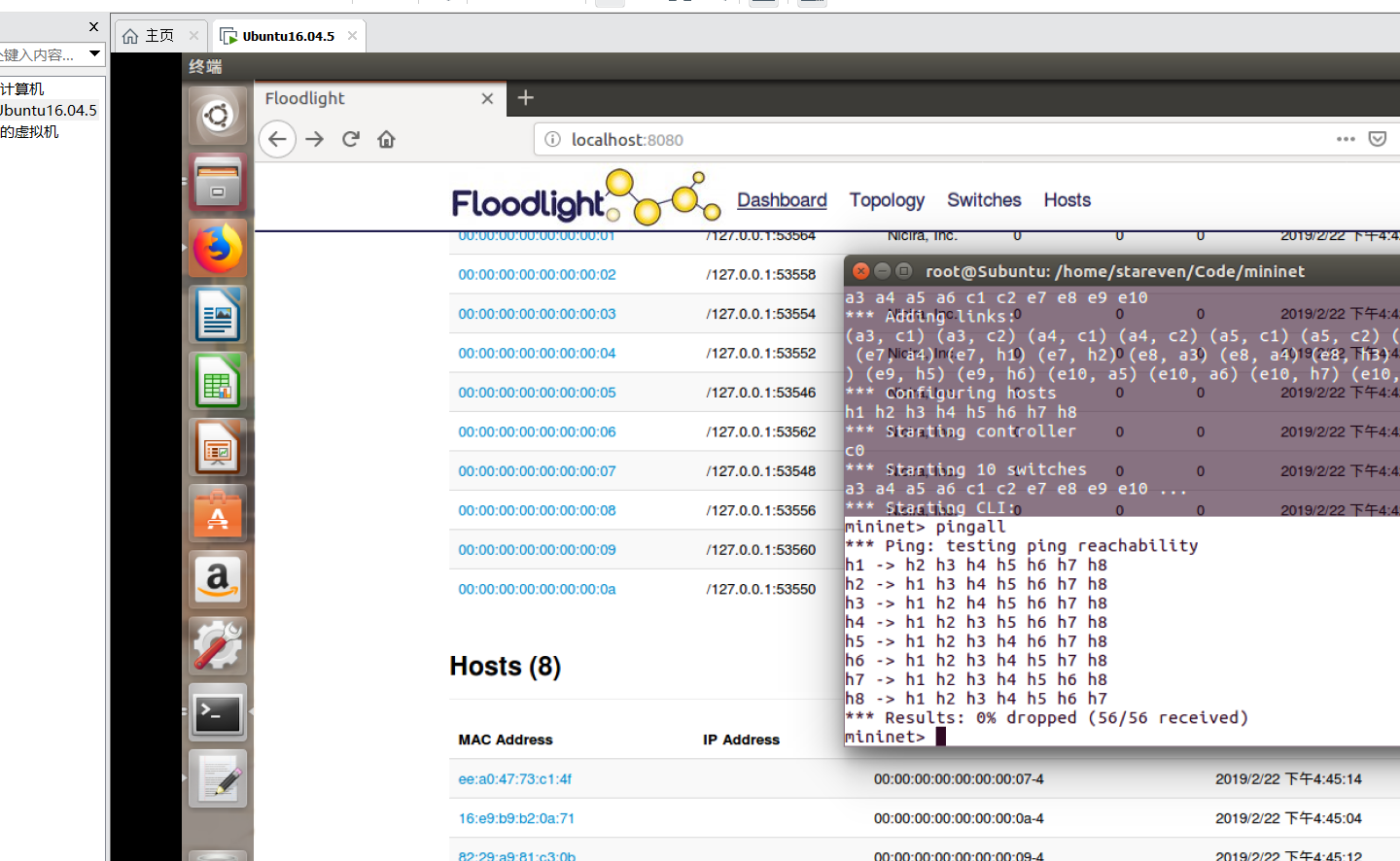Open LibreOffice Impress launcher icon

(218, 447)
